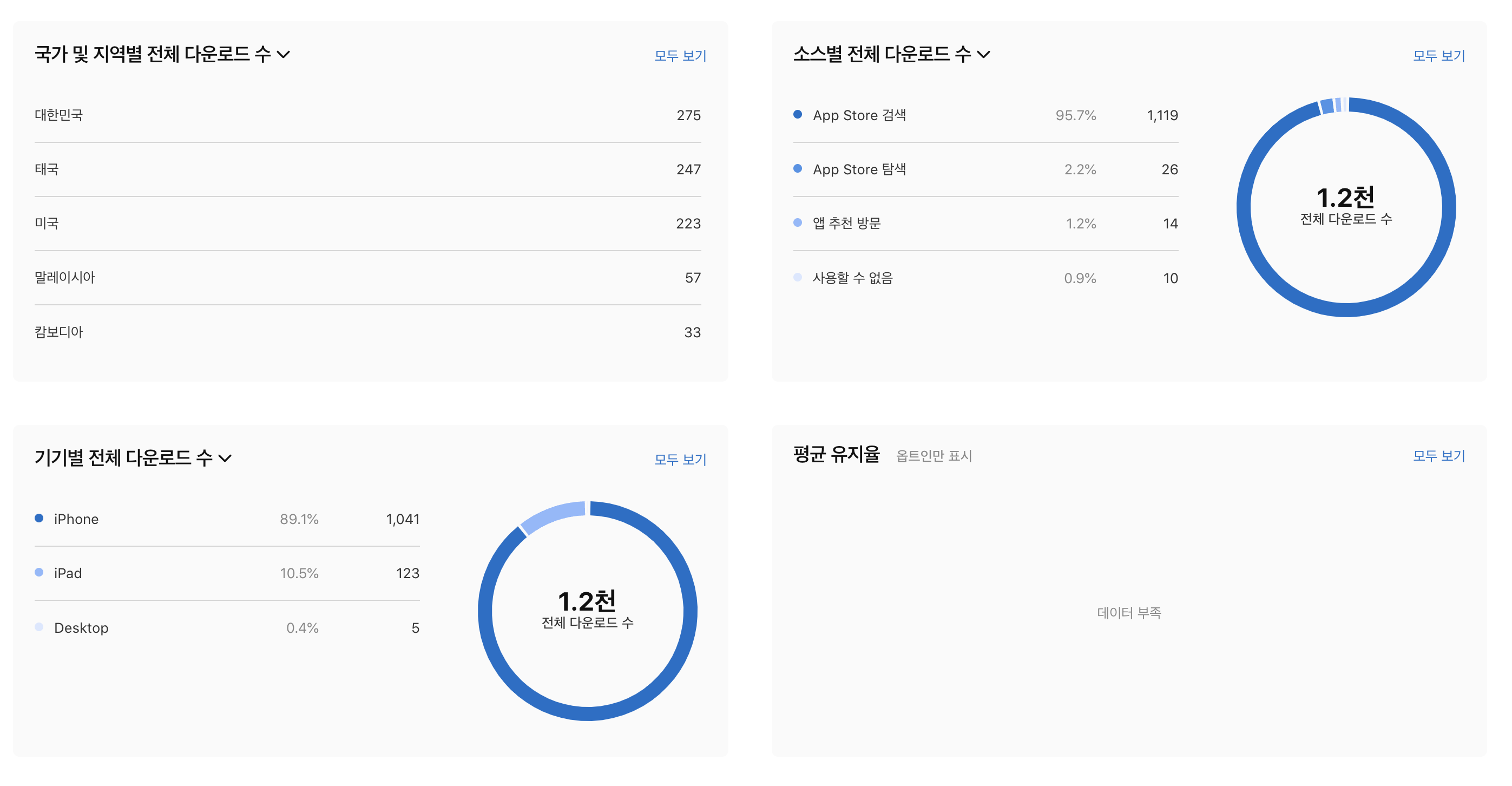The image size is (1512, 786).
Task: Expand the 기기별 전체 다운로드 수 dropdown
Action: [225, 458]
